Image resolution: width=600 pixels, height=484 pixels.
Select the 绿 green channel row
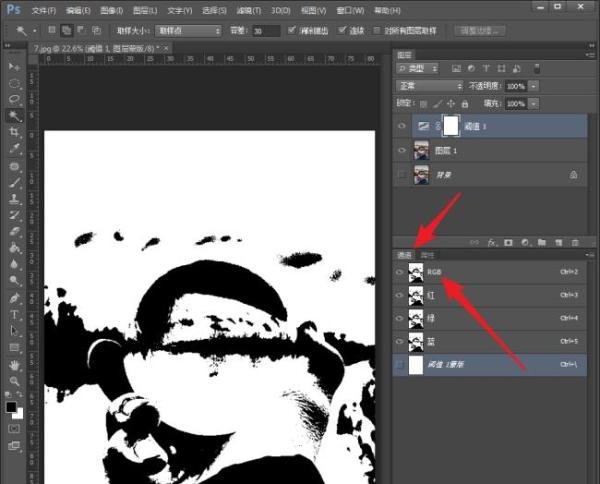(490, 319)
